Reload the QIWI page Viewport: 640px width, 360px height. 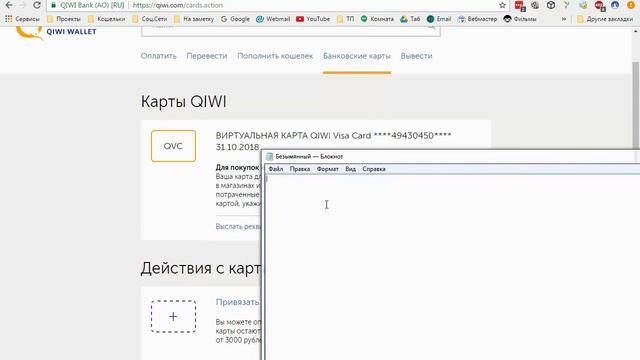click(x=37, y=5)
